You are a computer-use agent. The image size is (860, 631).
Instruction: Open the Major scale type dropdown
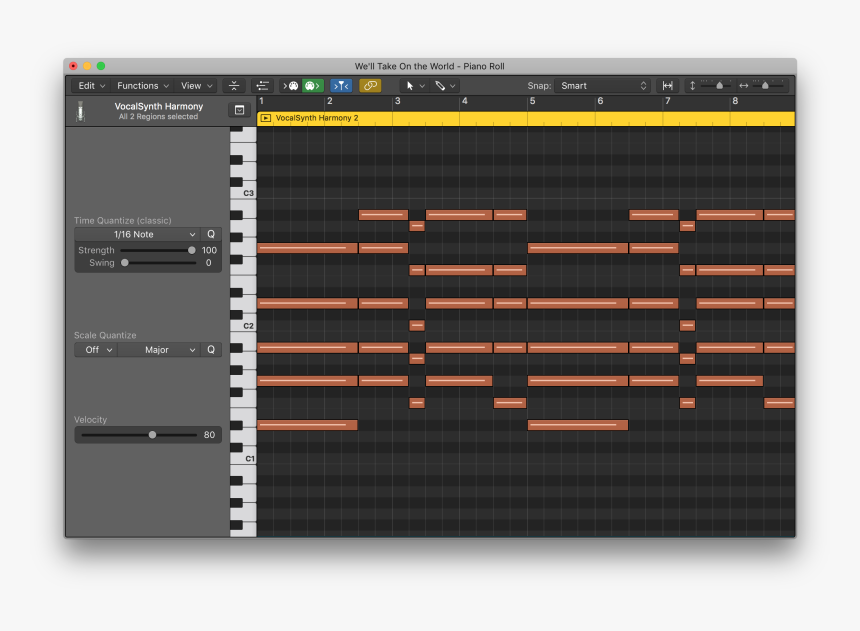[x=159, y=350]
